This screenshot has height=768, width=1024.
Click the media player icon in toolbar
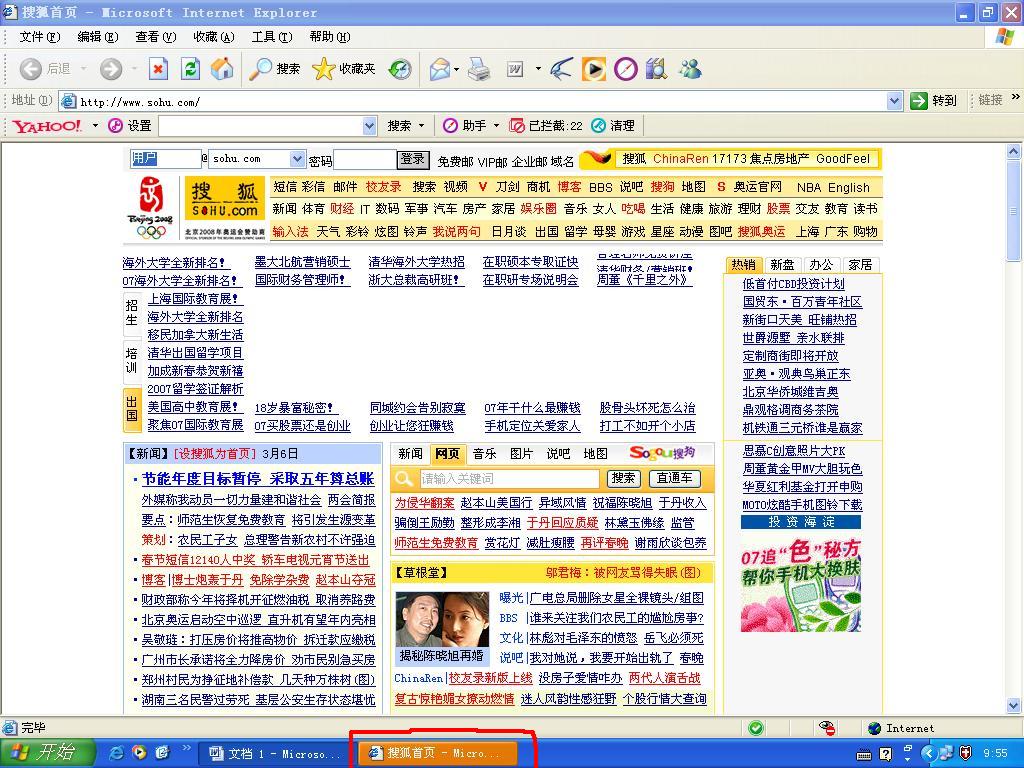[593, 69]
